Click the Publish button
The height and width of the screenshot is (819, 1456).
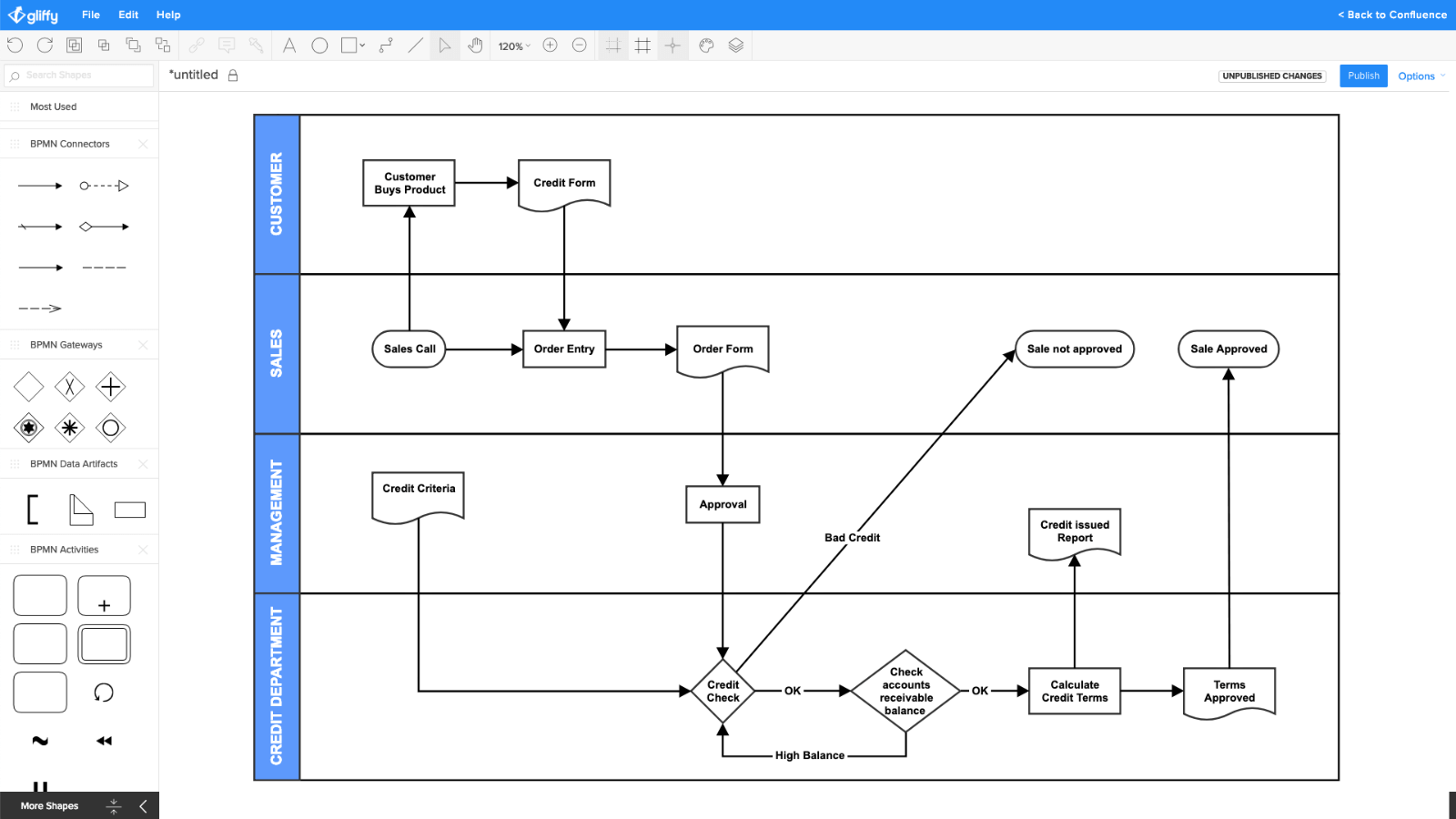(x=1362, y=76)
